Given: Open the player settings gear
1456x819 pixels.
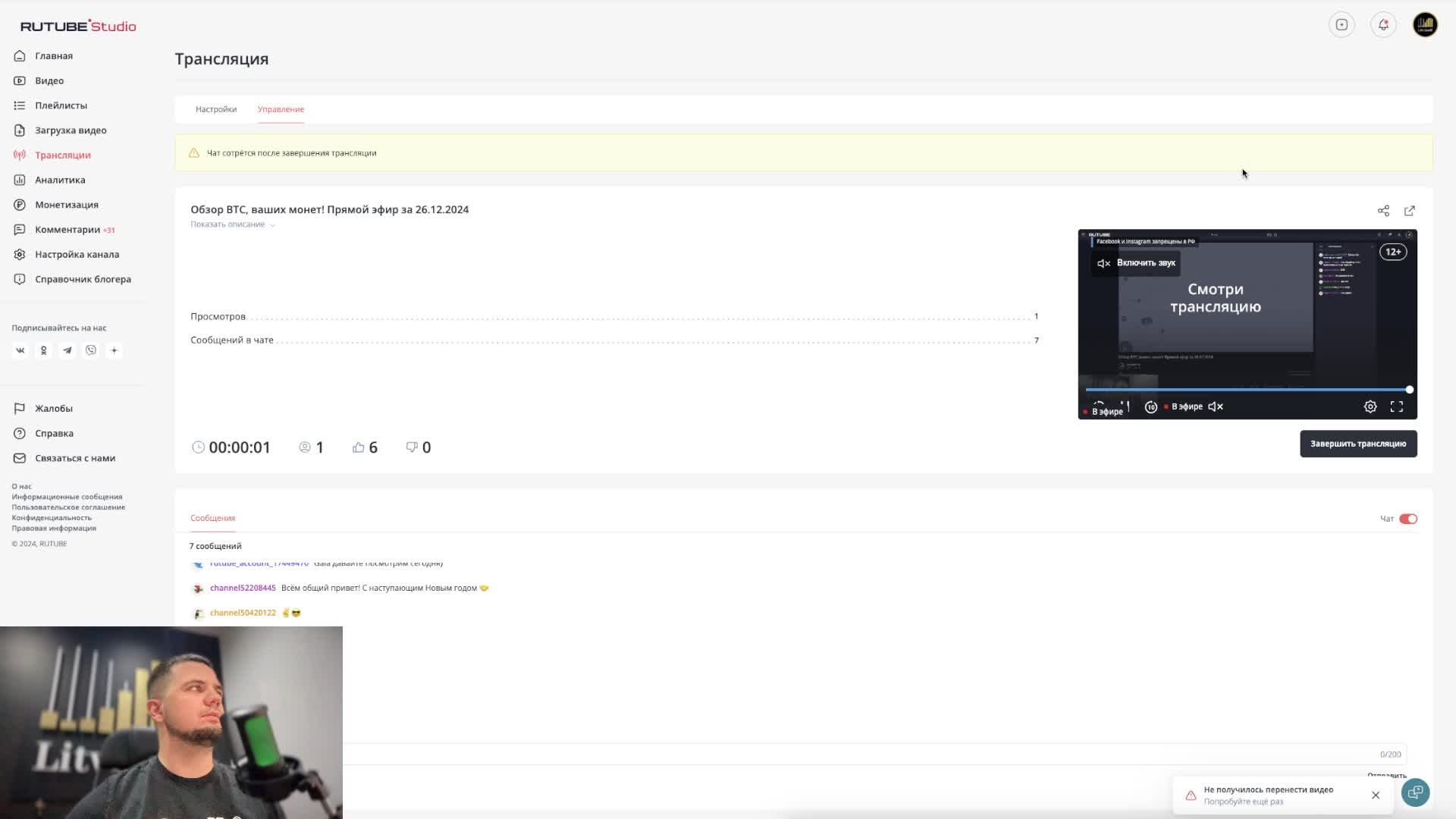Looking at the screenshot, I should click(x=1370, y=407).
